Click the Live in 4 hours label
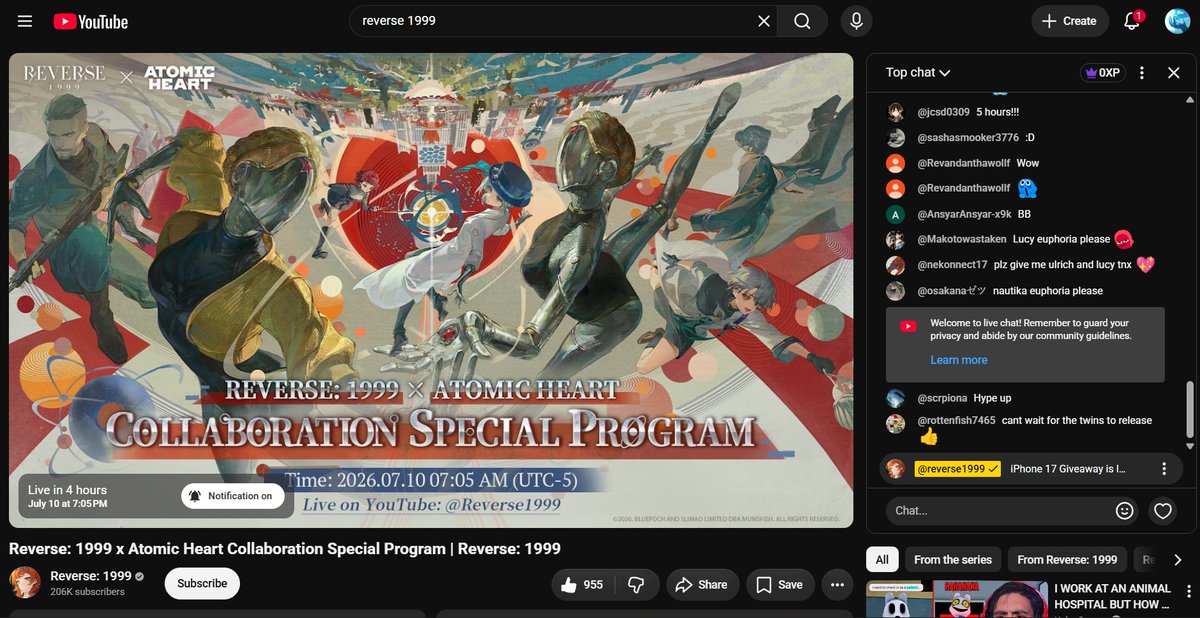Viewport: 1200px width, 618px height. [x=67, y=490]
